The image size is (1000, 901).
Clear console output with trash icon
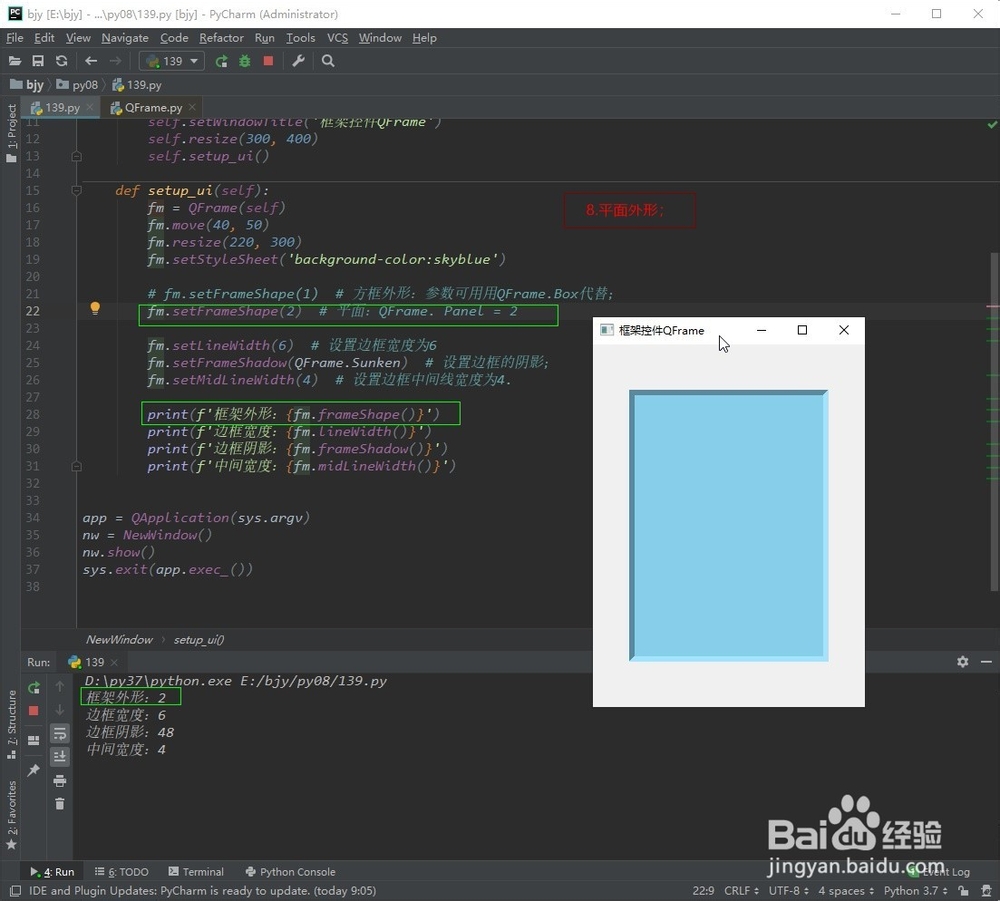tap(59, 804)
